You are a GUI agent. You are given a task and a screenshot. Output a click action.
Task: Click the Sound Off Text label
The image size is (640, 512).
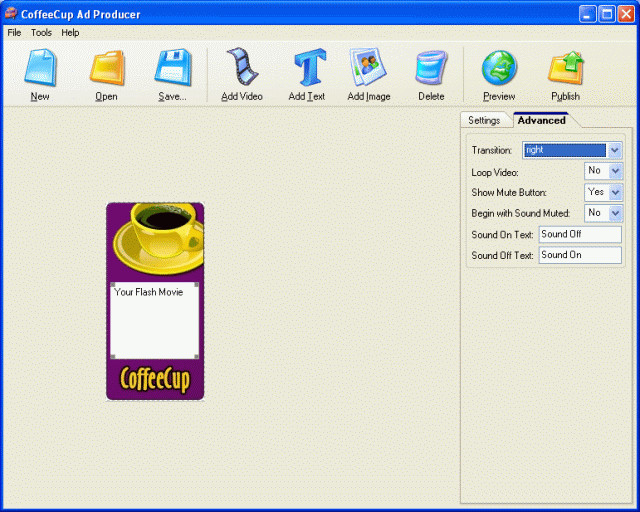click(x=502, y=256)
